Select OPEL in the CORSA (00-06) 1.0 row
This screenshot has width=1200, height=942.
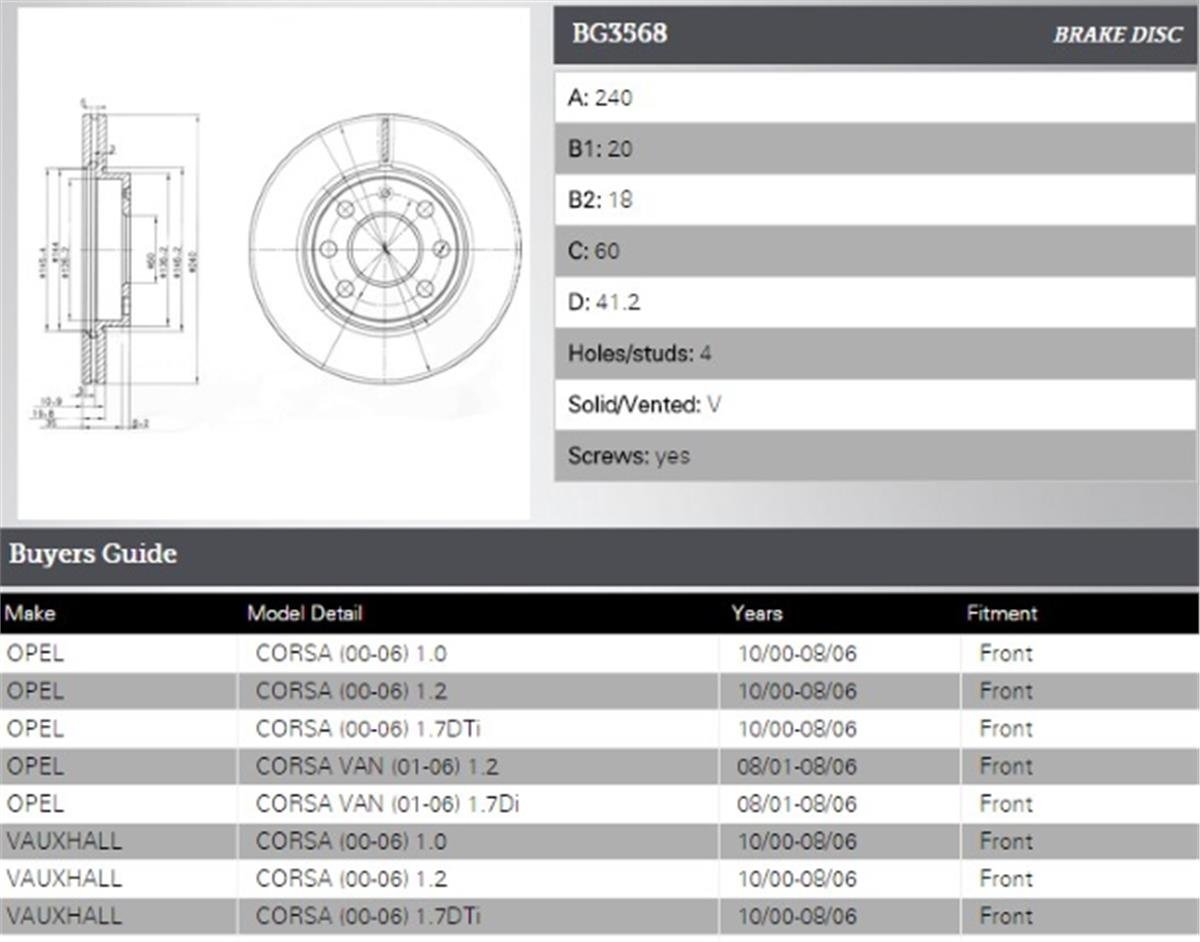coord(35,654)
